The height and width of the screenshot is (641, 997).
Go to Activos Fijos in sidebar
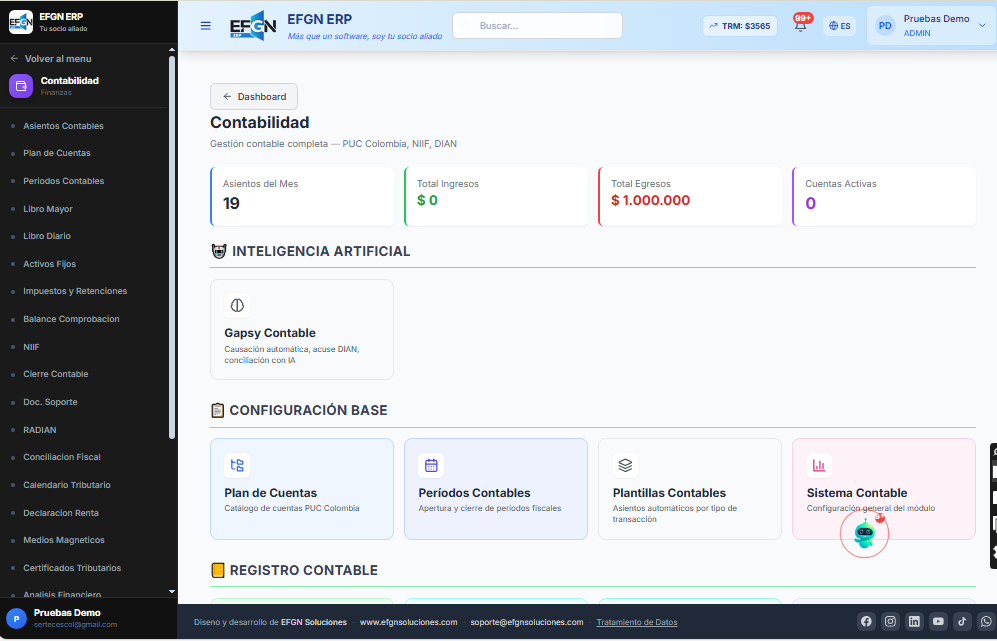[50, 264]
